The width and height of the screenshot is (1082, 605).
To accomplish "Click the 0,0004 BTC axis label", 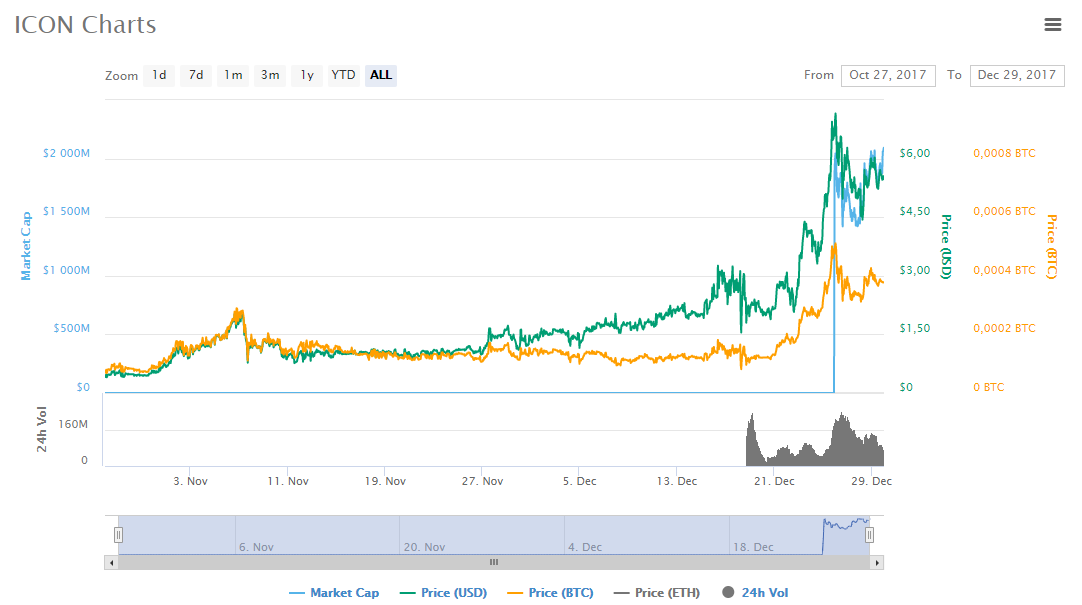I will [x=1004, y=270].
